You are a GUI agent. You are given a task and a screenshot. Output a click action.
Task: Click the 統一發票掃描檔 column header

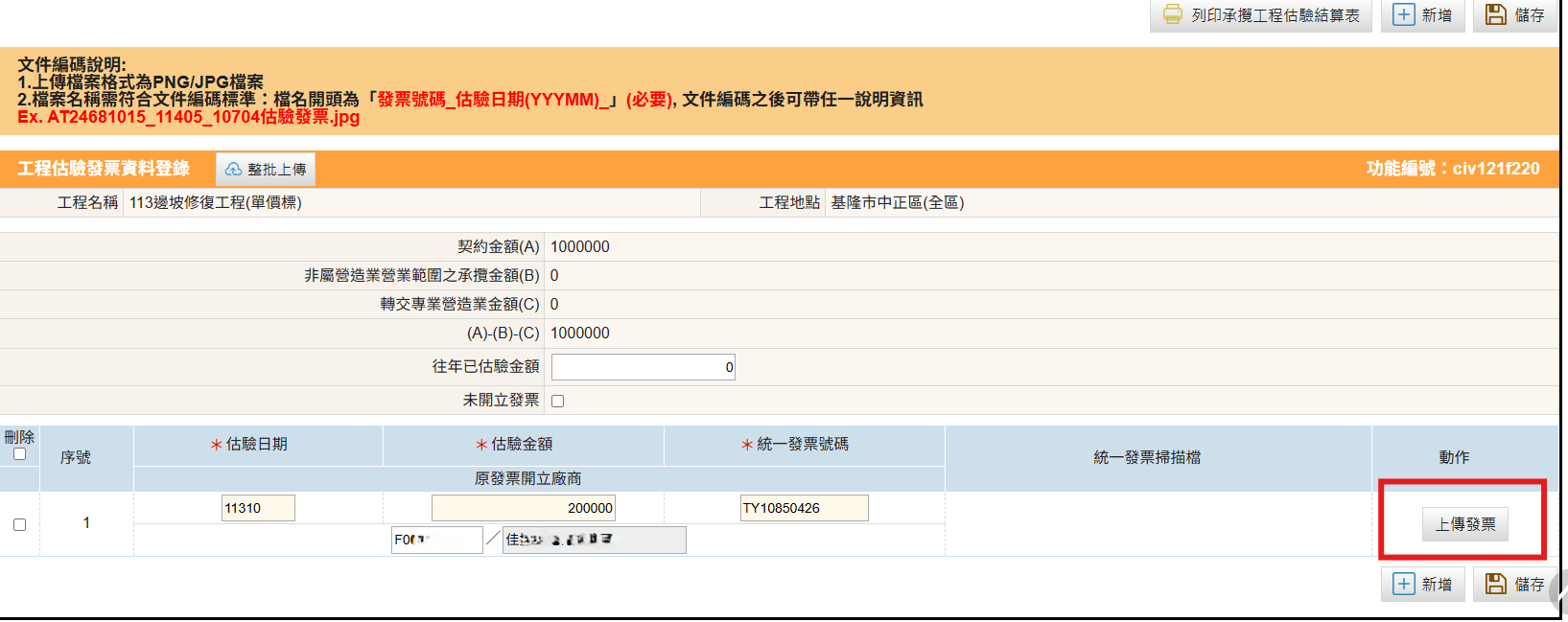pos(1147,458)
